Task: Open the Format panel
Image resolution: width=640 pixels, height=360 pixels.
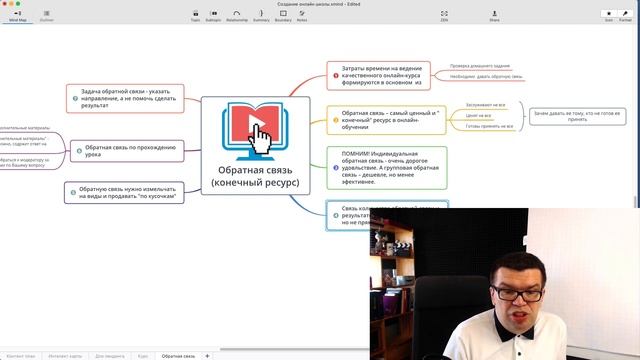Action: (x=625, y=16)
